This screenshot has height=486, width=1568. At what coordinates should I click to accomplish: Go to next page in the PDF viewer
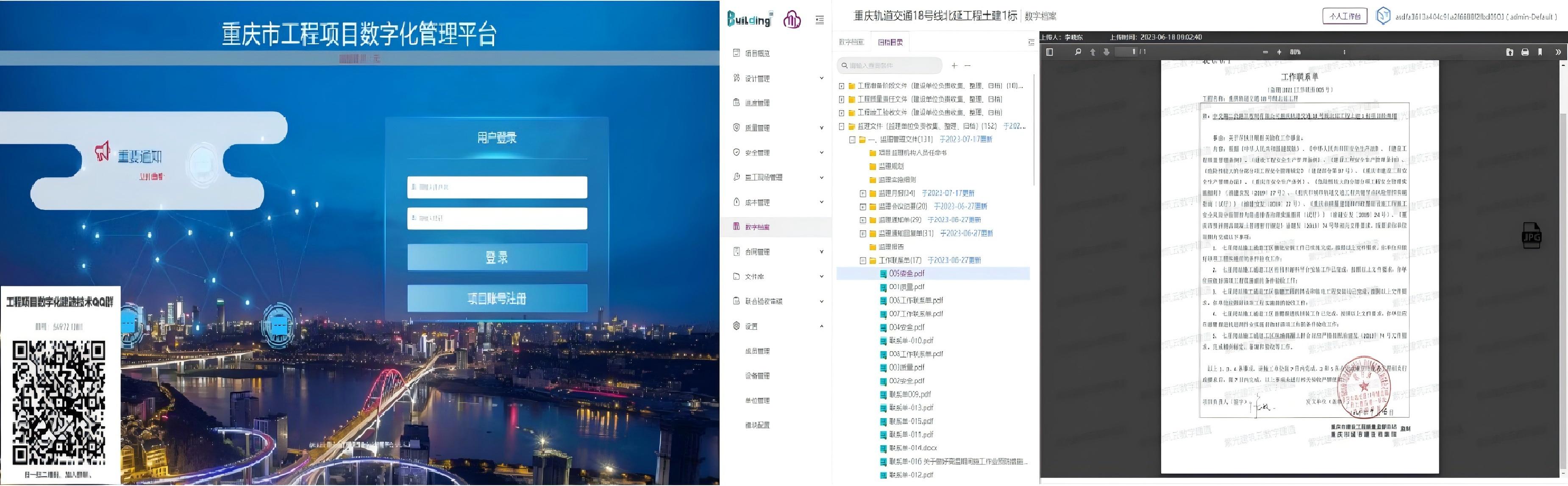tap(1106, 53)
